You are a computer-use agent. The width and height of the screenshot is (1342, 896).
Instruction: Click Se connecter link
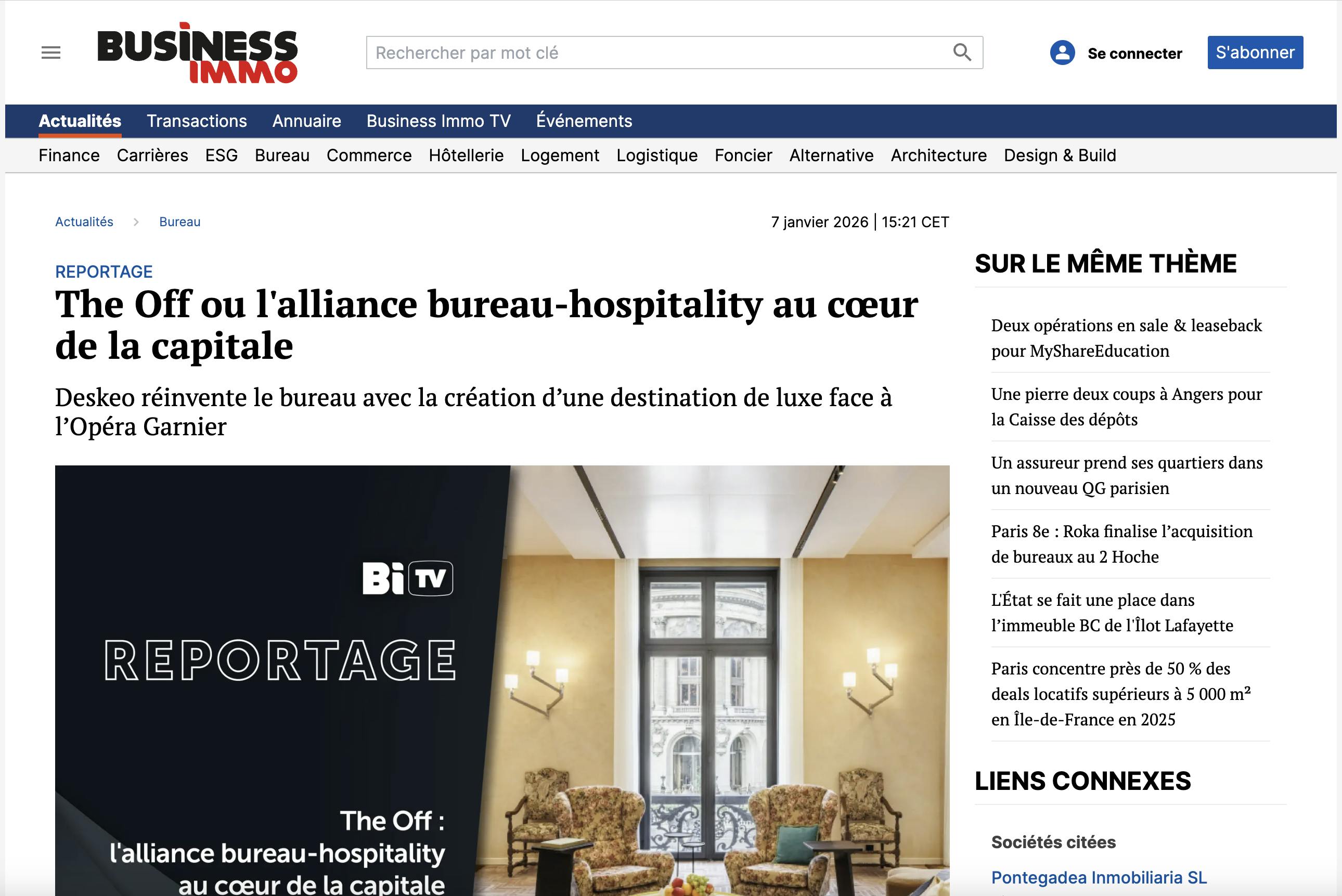click(1134, 53)
